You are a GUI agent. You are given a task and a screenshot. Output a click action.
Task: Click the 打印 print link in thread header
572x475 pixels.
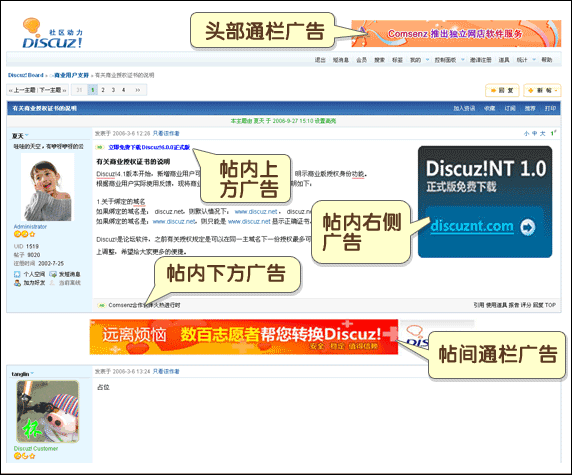pyautogui.click(x=550, y=108)
